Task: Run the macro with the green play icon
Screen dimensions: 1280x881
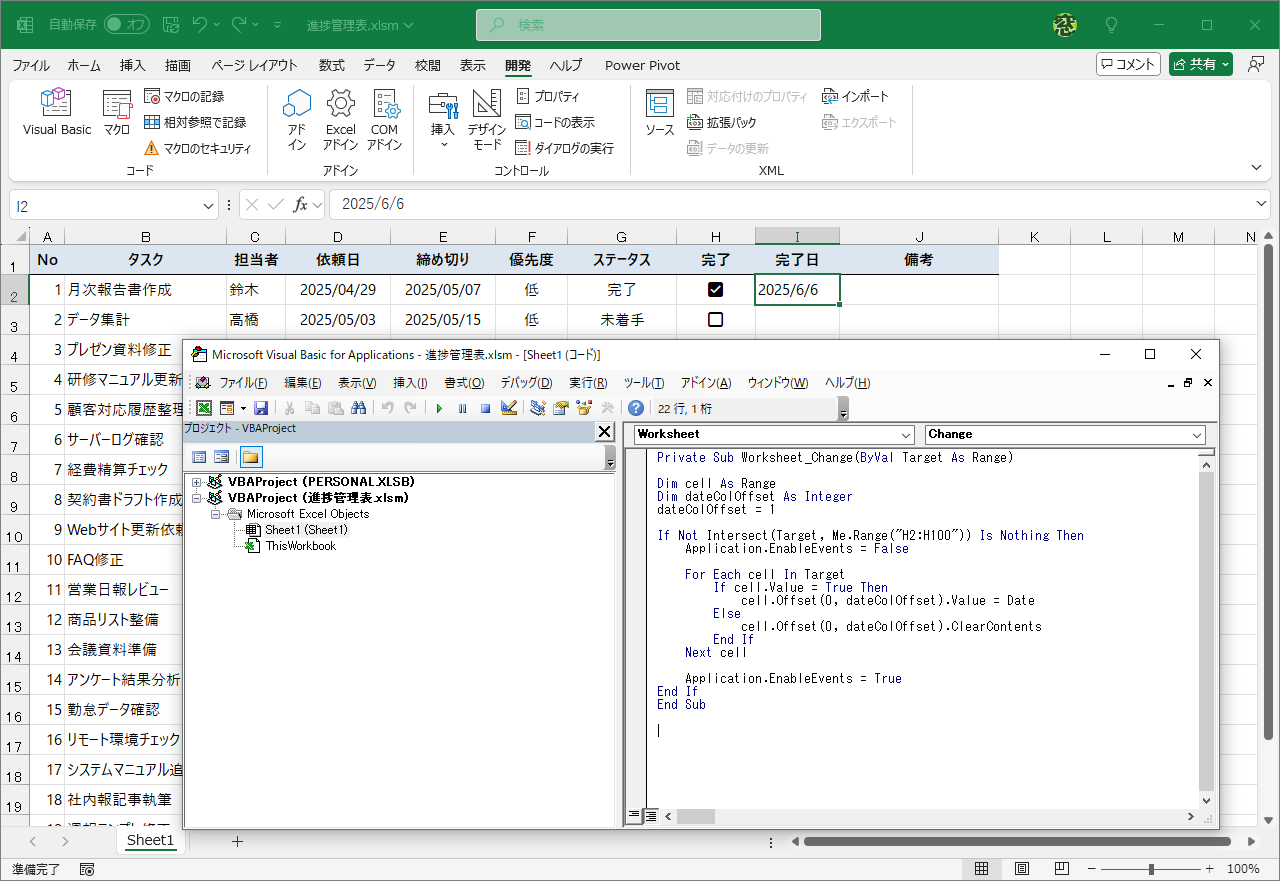Action: click(439, 408)
